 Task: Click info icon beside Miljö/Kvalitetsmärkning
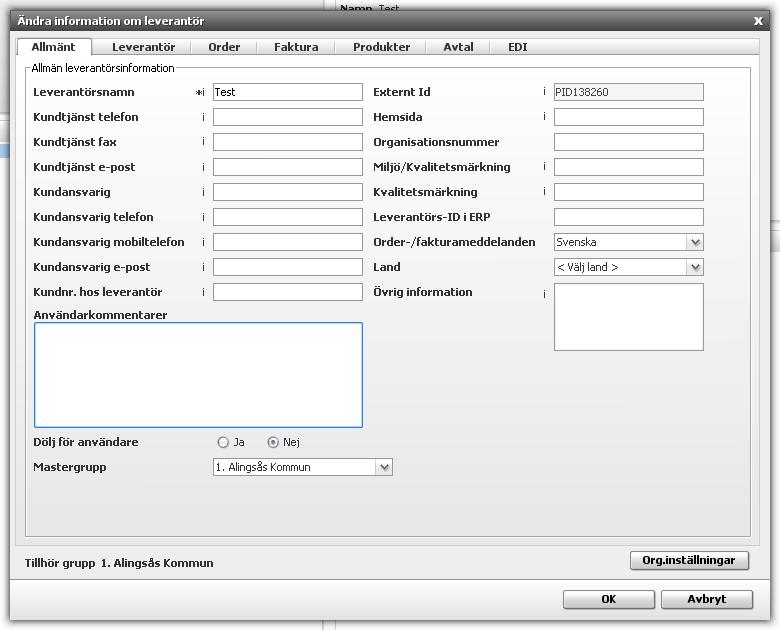(544, 166)
